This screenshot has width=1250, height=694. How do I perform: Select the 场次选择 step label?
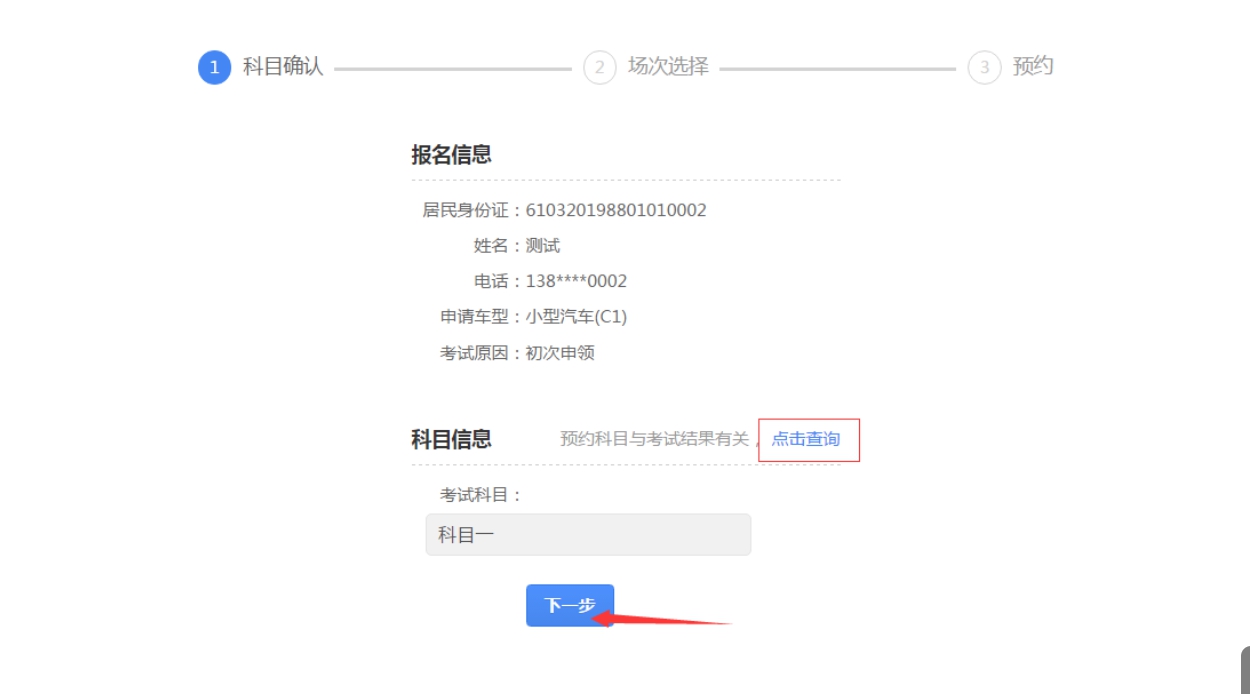(x=668, y=67)
